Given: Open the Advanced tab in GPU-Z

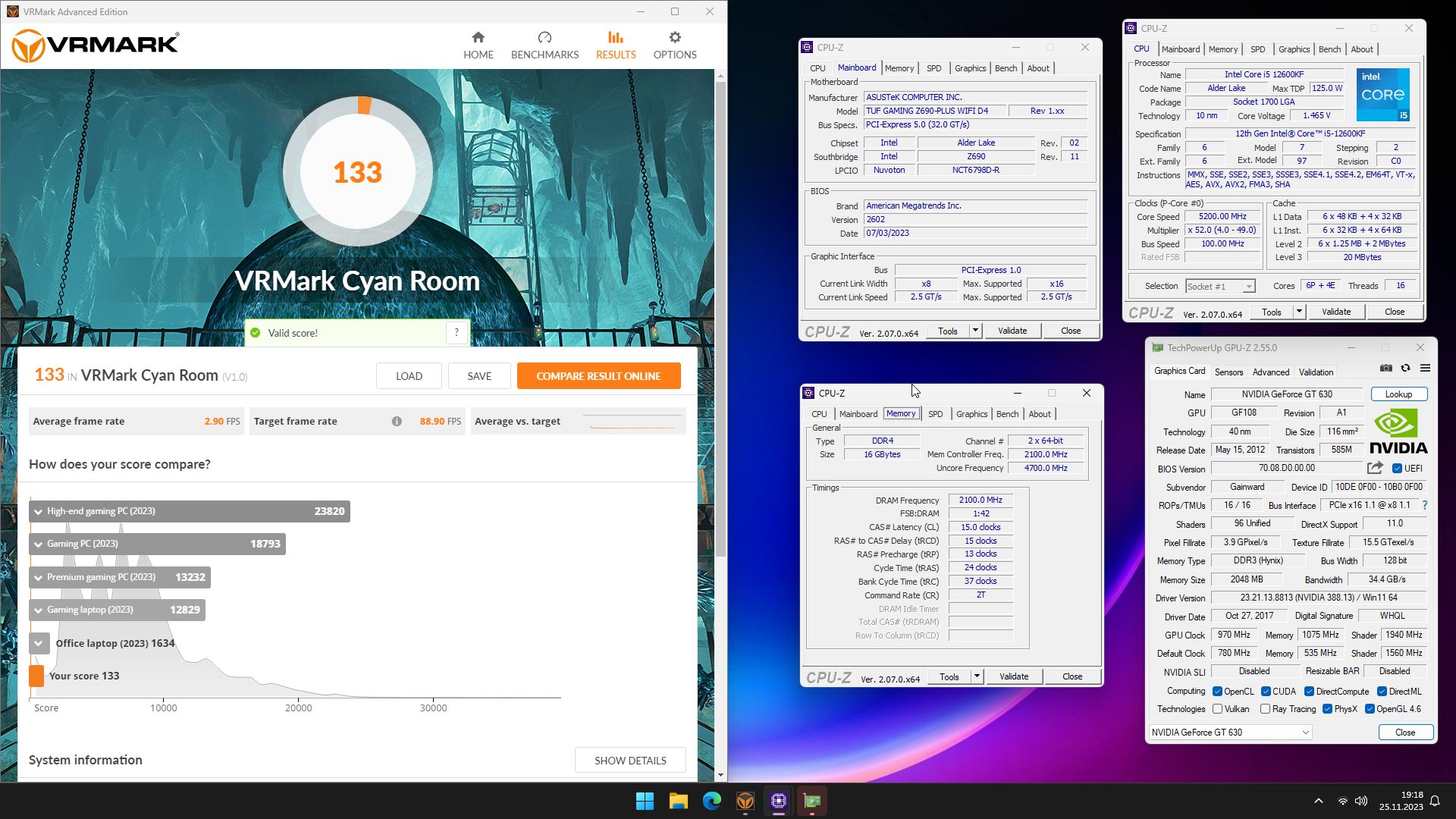Looking at the screenshot, I should (x=1270, y=372).
